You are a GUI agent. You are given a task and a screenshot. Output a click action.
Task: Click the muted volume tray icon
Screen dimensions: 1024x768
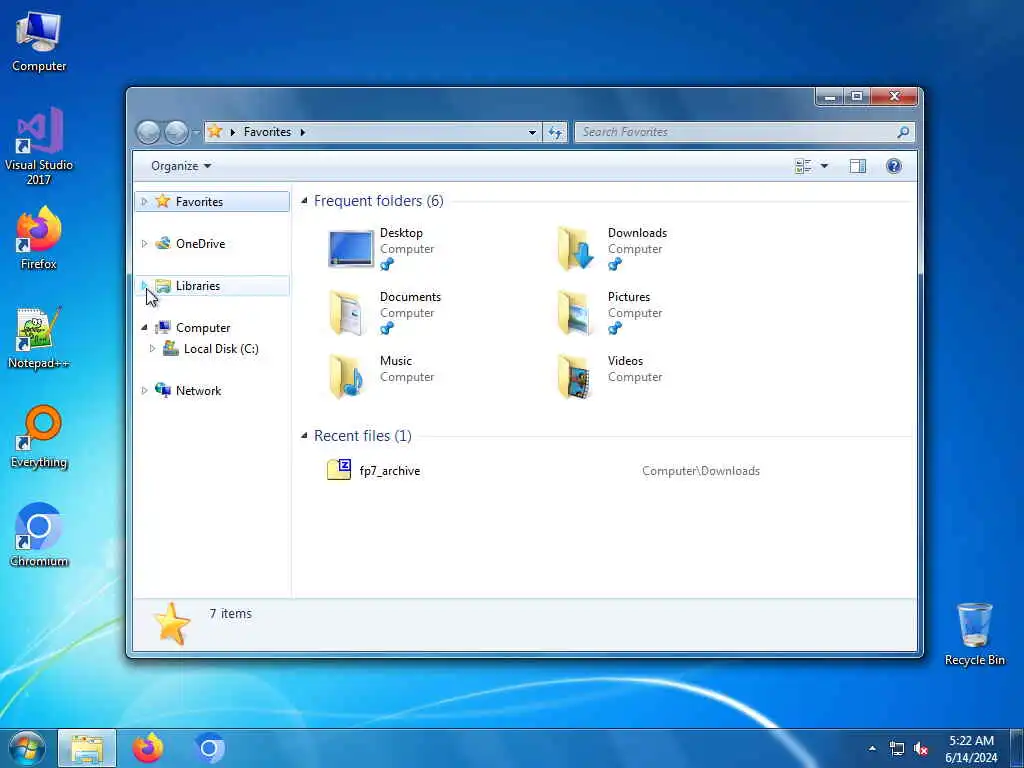point(921,749)
